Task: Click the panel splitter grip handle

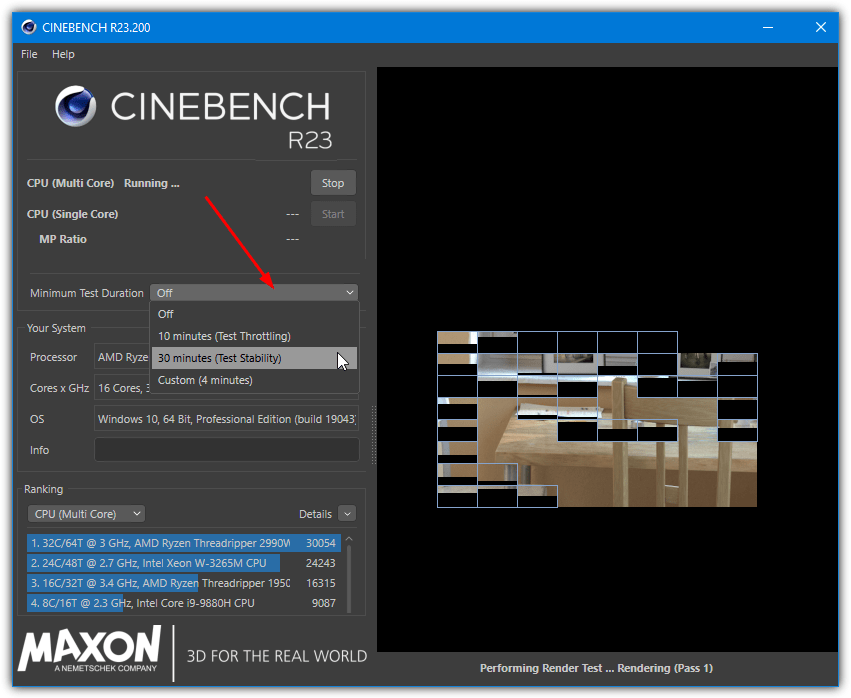Action: [374, 435]
